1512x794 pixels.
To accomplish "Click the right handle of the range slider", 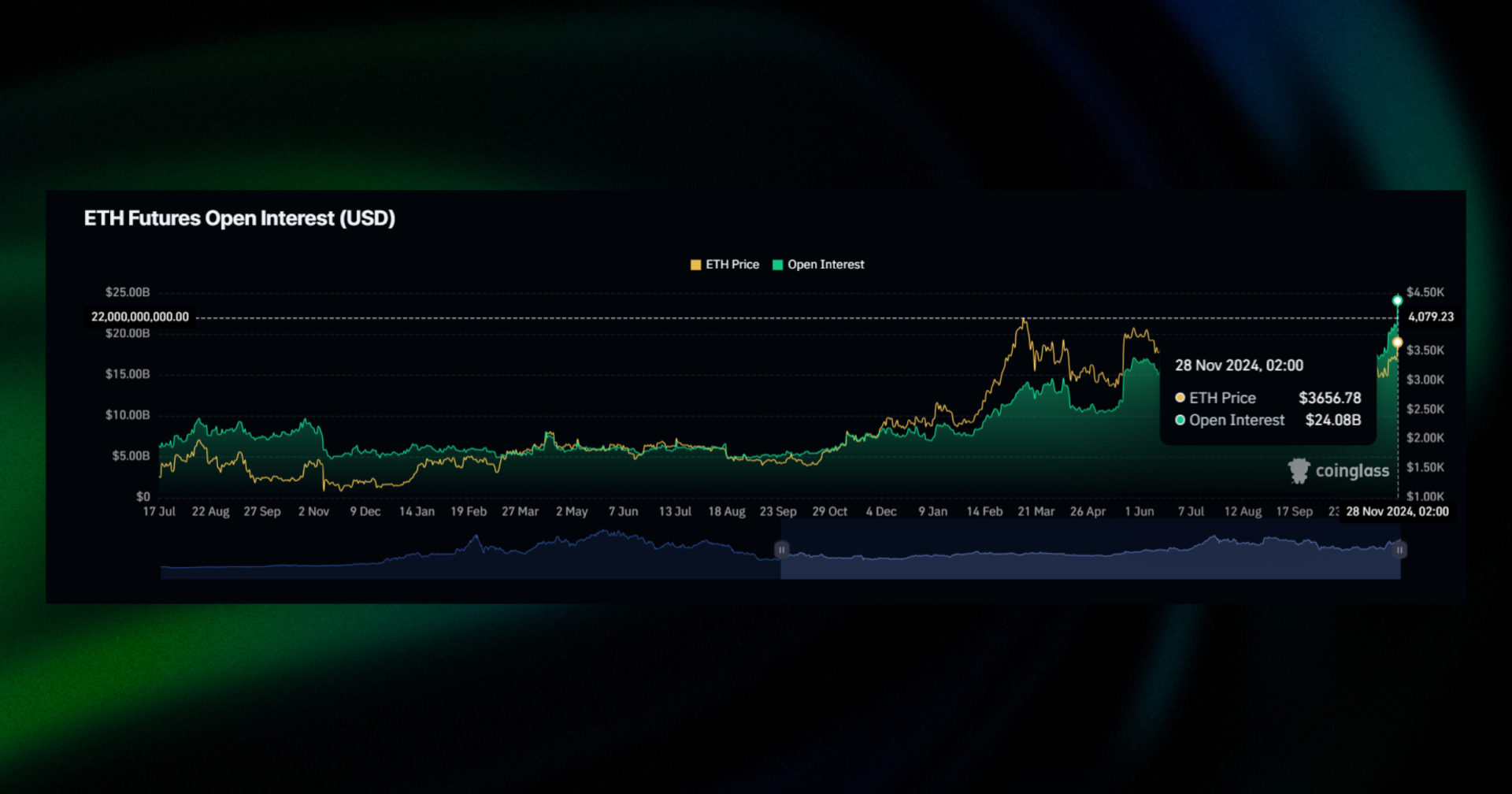I will [1399, 549].
